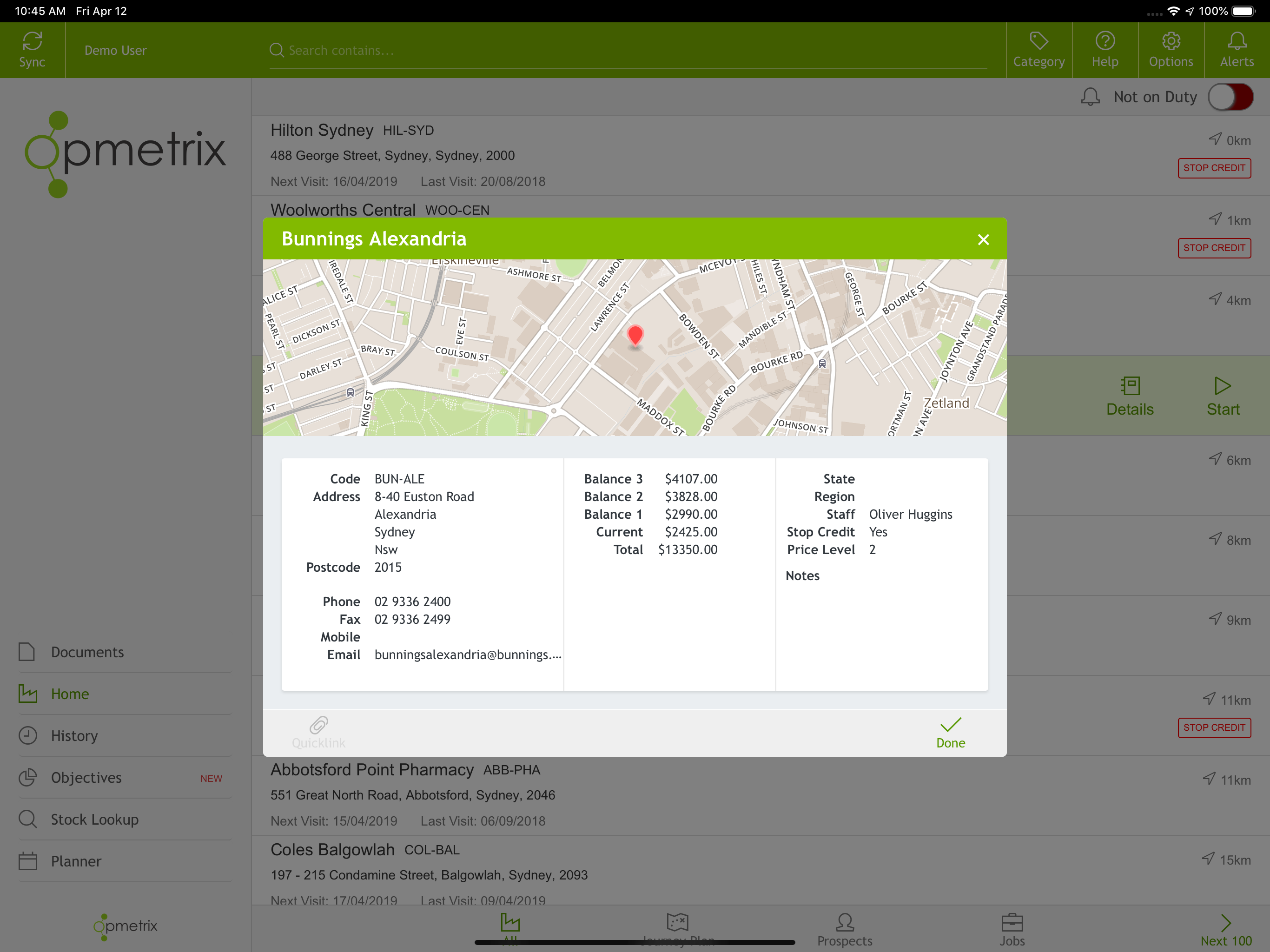Click the Search contains field

[x=628, y=51]
